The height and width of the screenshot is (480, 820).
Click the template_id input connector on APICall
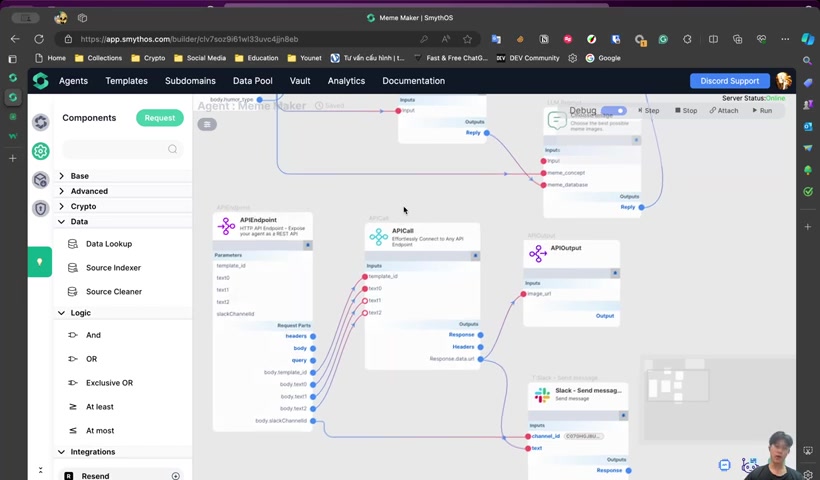365,277
